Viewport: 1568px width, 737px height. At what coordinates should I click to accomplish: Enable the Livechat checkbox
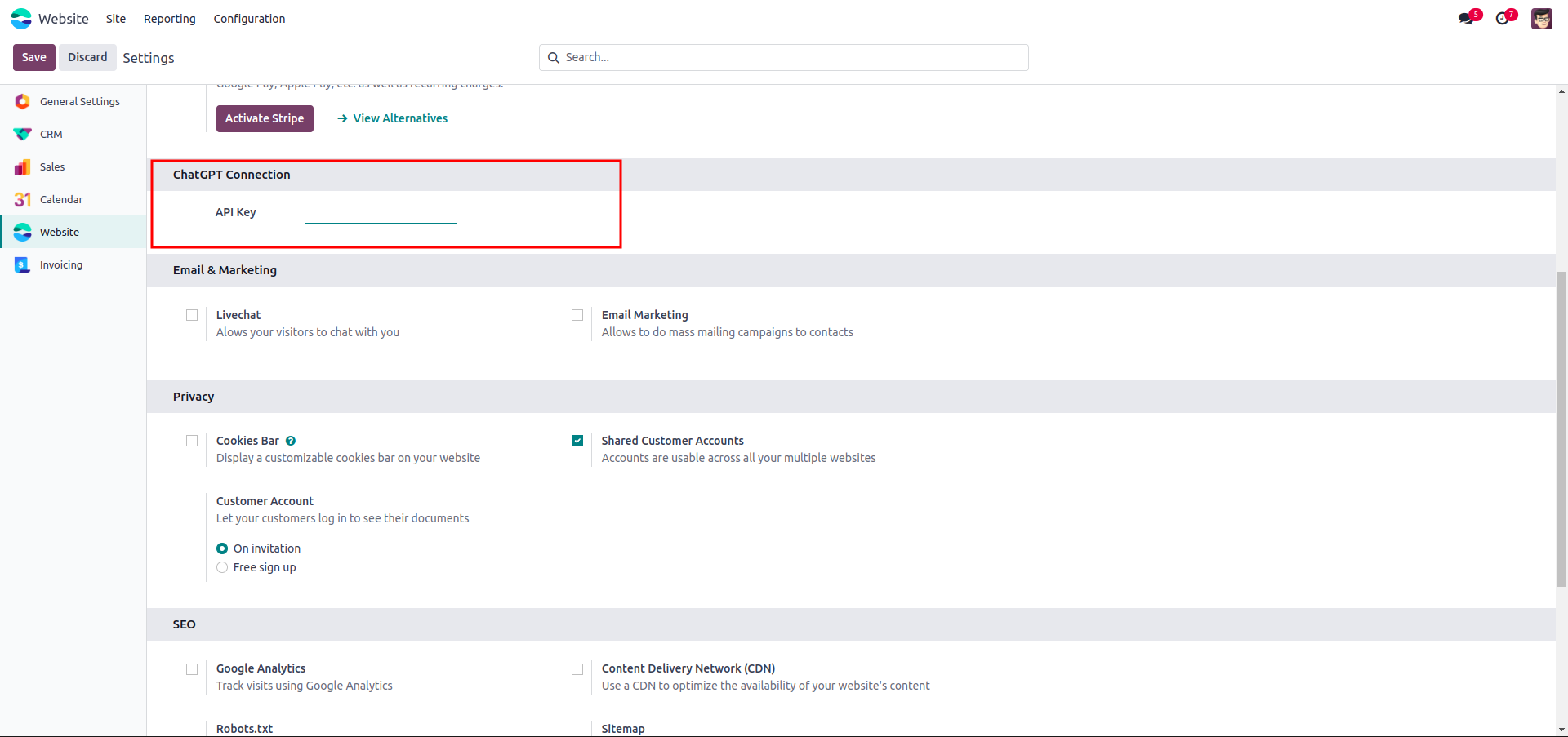192,315
